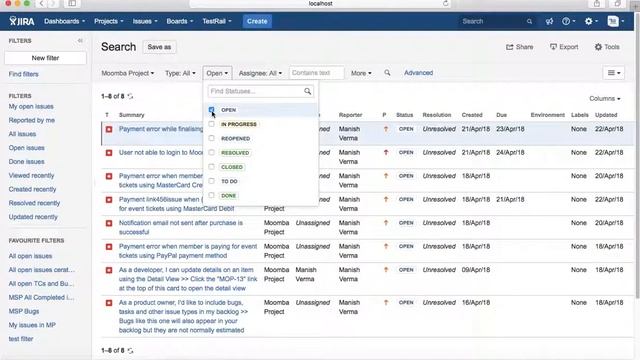The height and width of the screenshot is (360, 640).
Task: Open the test filter favourite
Action: pos(21,339)
